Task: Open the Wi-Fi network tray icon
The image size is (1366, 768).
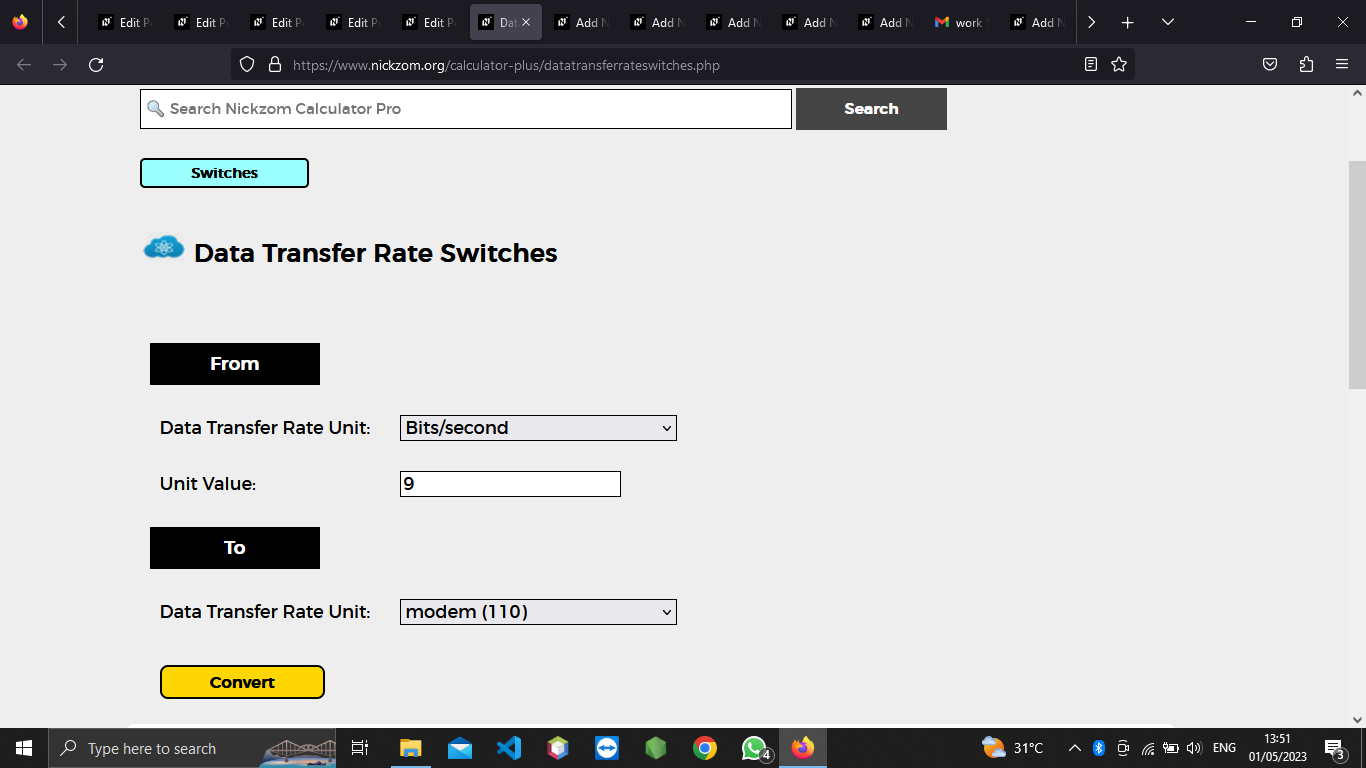Action: [x=1148, y=748]
